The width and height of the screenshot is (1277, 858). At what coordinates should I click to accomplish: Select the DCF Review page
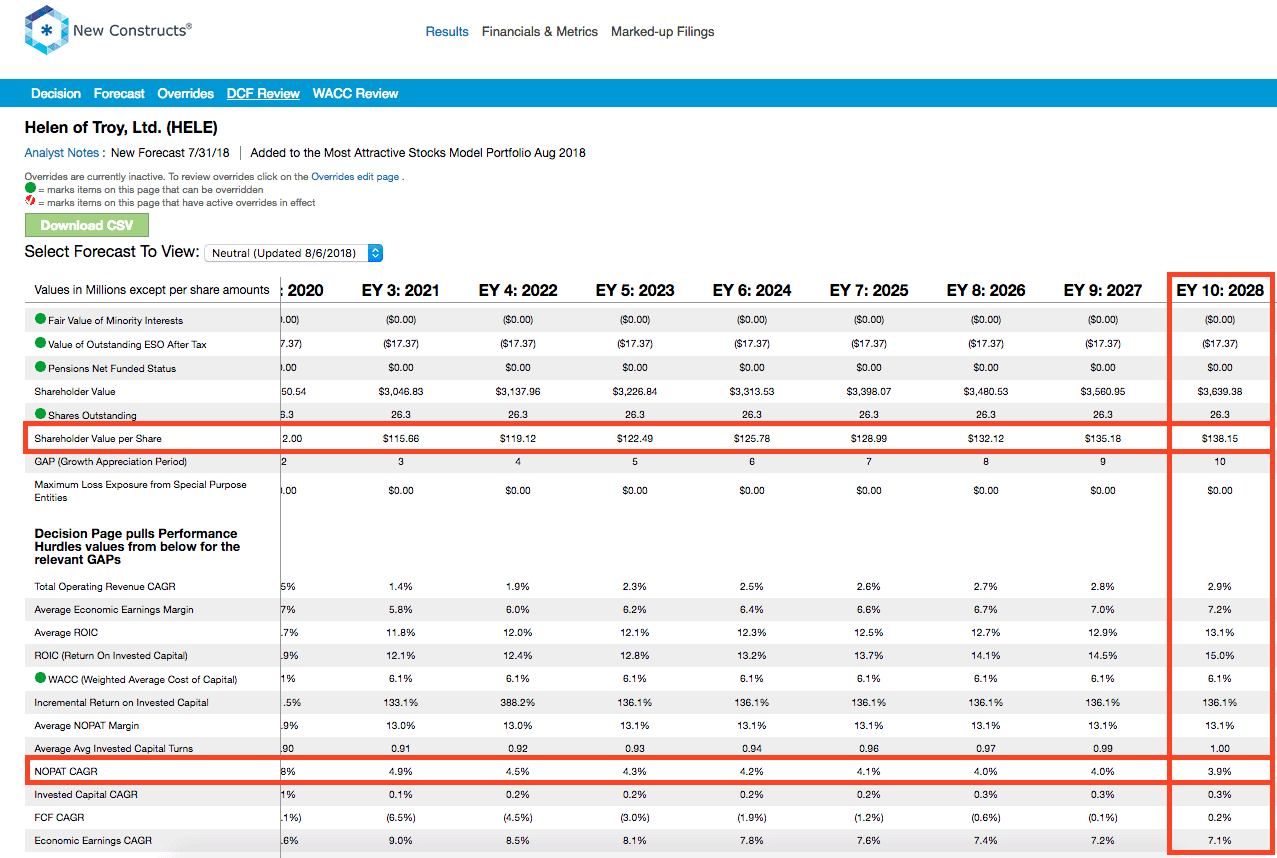[x=263, y=94]
